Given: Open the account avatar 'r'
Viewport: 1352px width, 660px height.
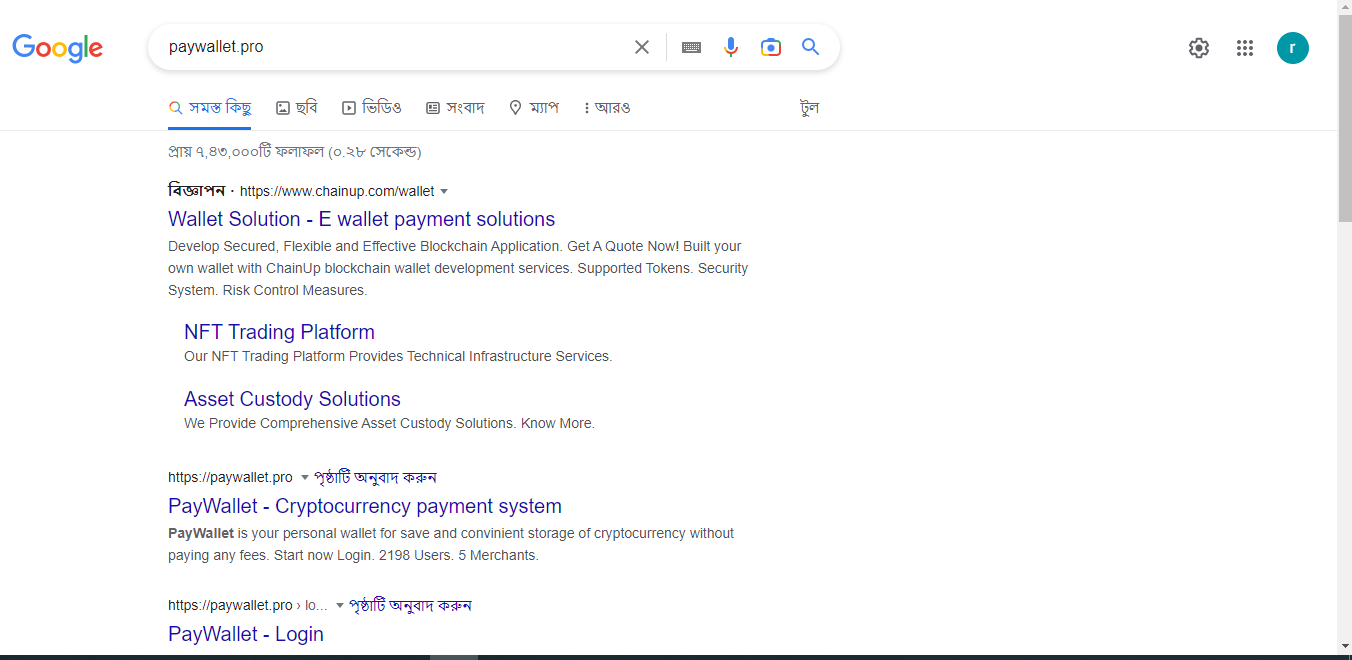Looking at the screenshot, I should tap(1293, 48).
